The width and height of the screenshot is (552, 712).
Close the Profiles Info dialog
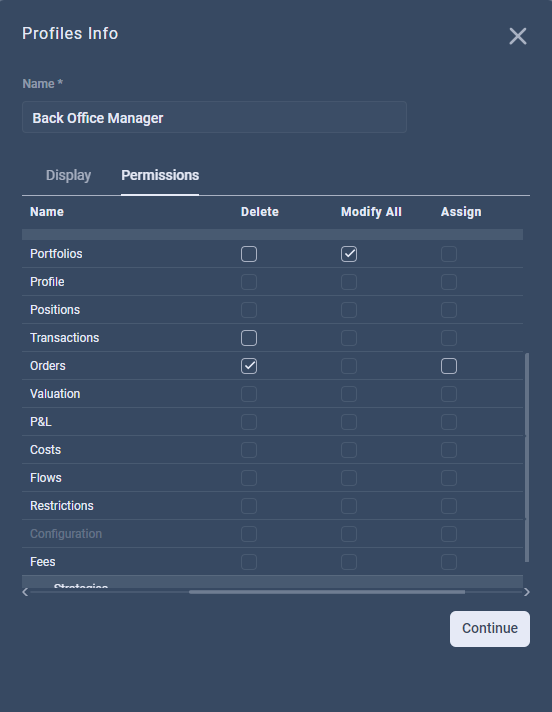pos(518,36)
